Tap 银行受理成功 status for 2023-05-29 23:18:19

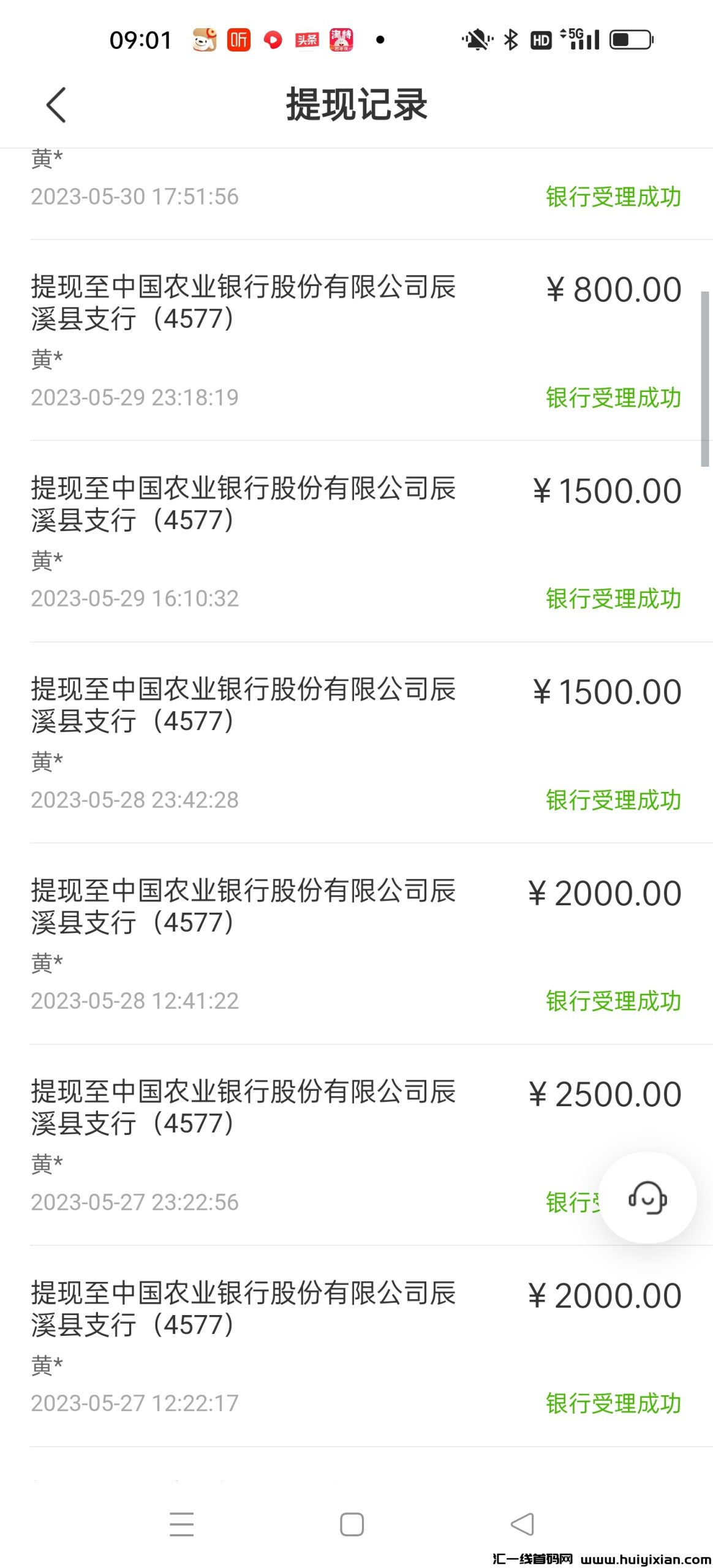[613, 398]
